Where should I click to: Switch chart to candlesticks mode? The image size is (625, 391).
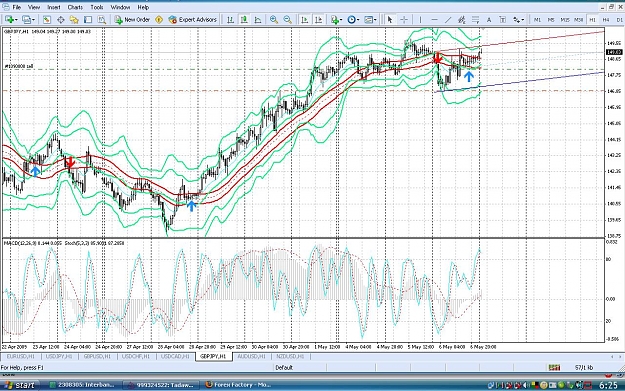pos(244,20)
